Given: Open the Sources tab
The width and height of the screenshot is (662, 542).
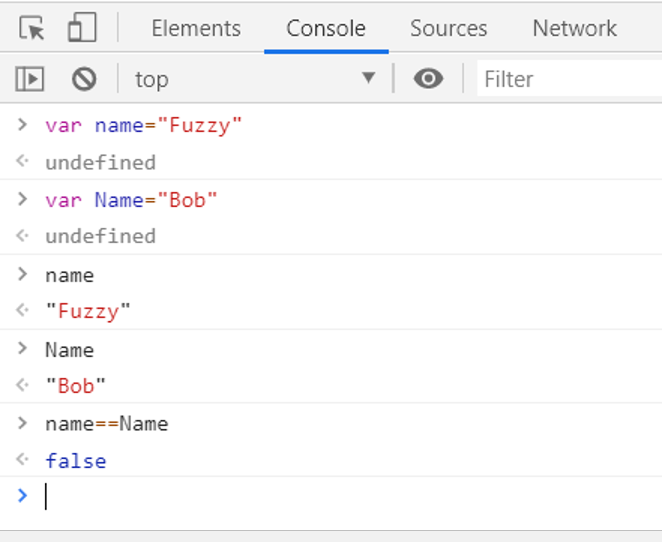Looking at the screenshot, I should [448, 28].
